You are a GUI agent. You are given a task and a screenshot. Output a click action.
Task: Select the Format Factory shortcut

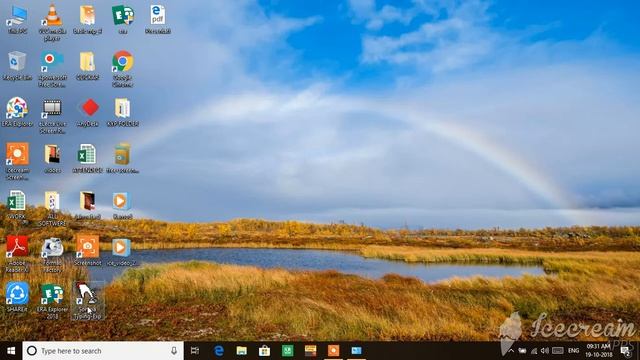pyautogui.click(x=52, y=255)
